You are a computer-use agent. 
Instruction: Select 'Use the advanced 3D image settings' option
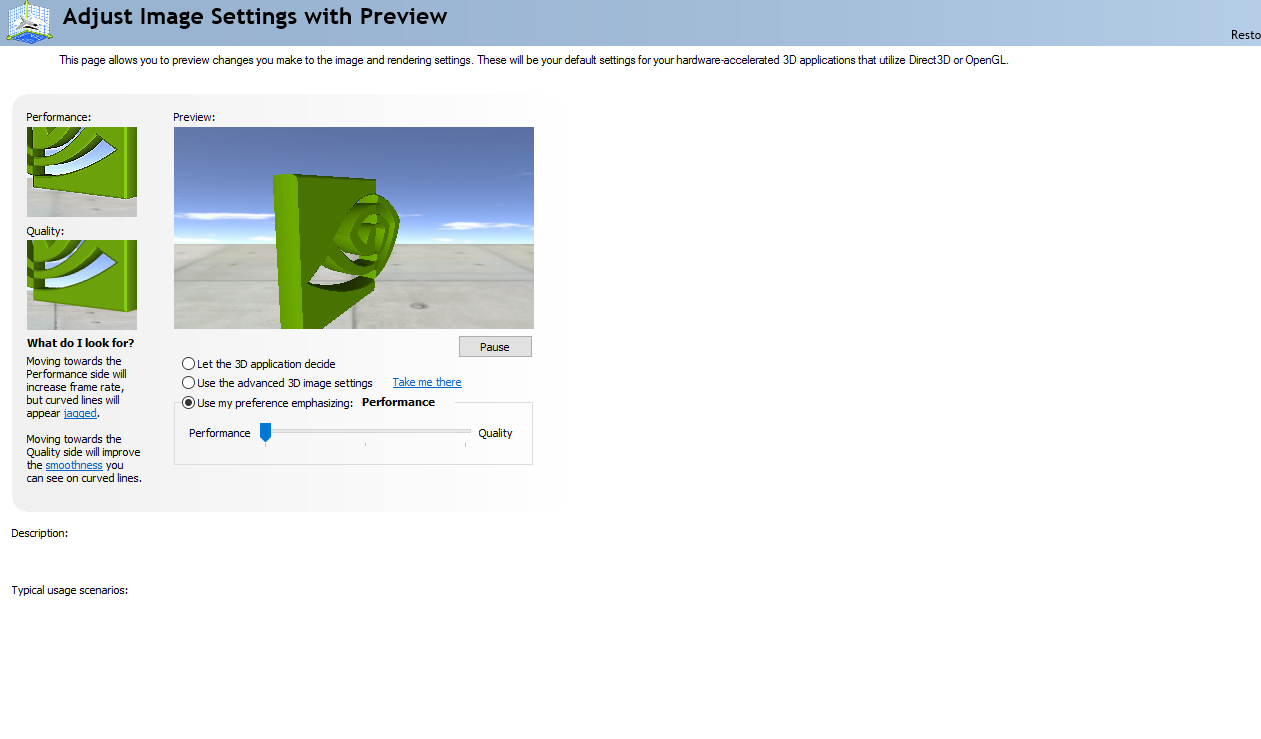[188, 383]
